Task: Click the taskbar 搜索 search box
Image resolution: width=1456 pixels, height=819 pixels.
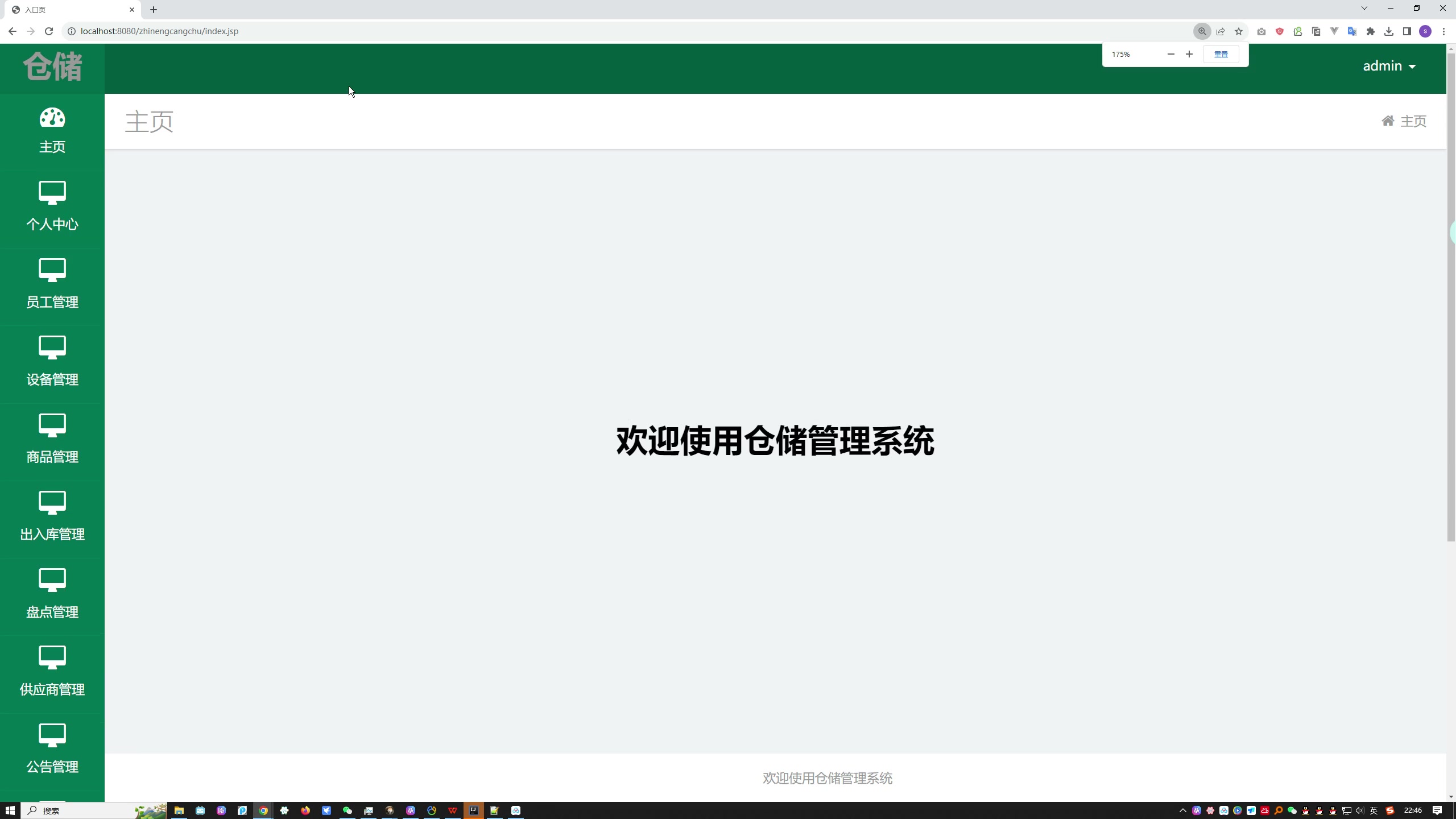Action: (x=94, y=810)
